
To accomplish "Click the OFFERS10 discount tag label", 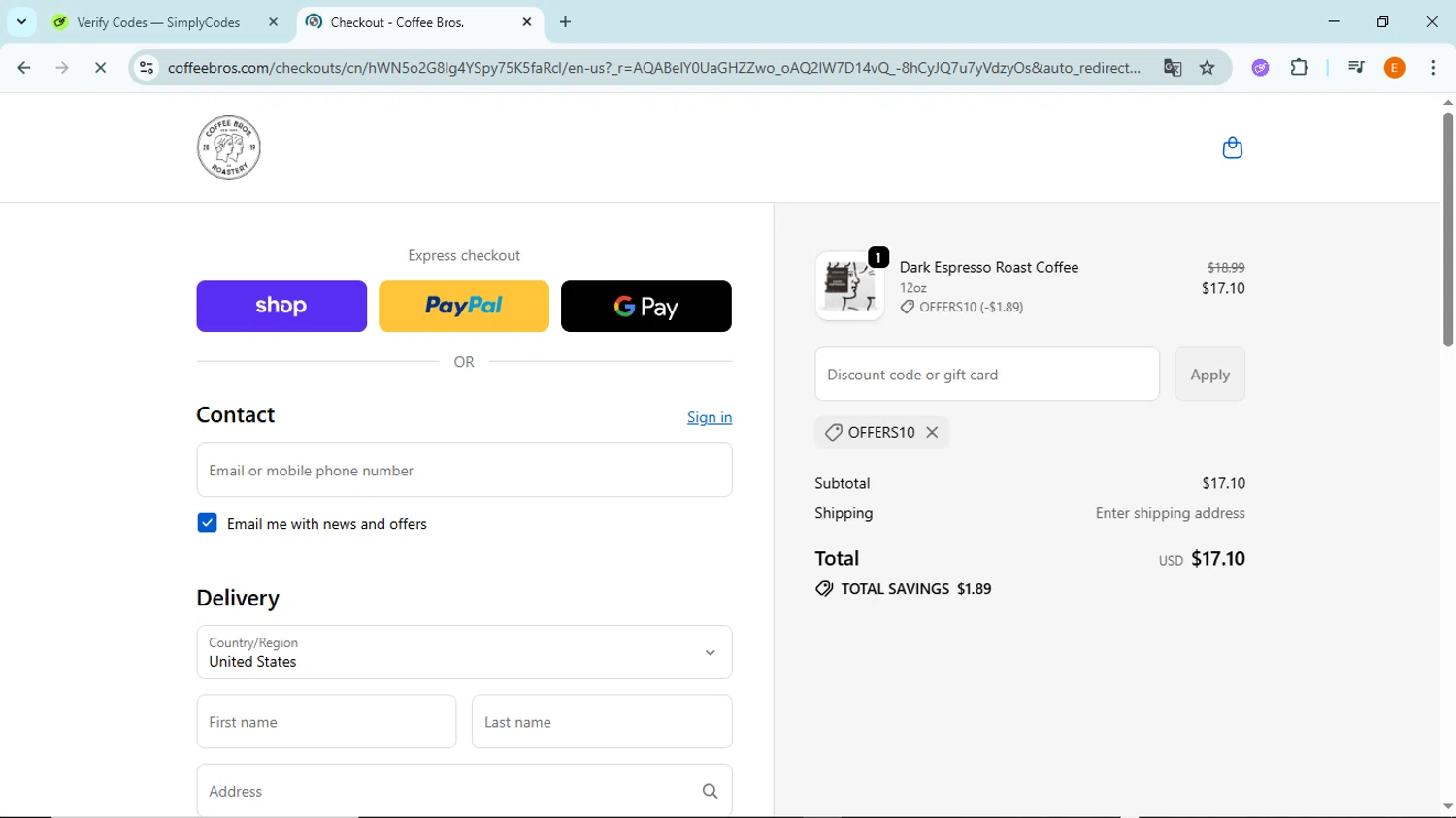I will coord(880,433).
